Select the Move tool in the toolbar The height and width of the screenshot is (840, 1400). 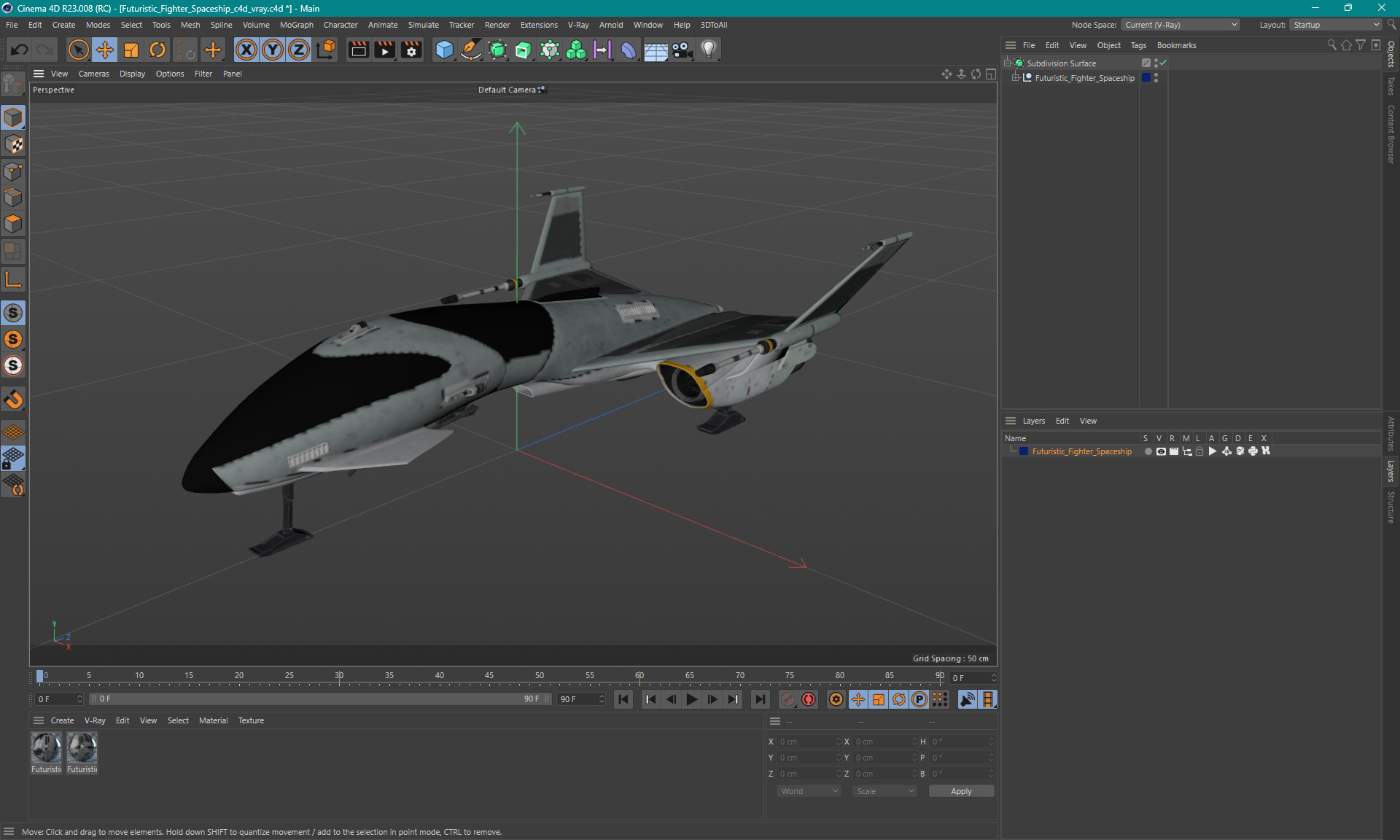[x=105, y=50]
